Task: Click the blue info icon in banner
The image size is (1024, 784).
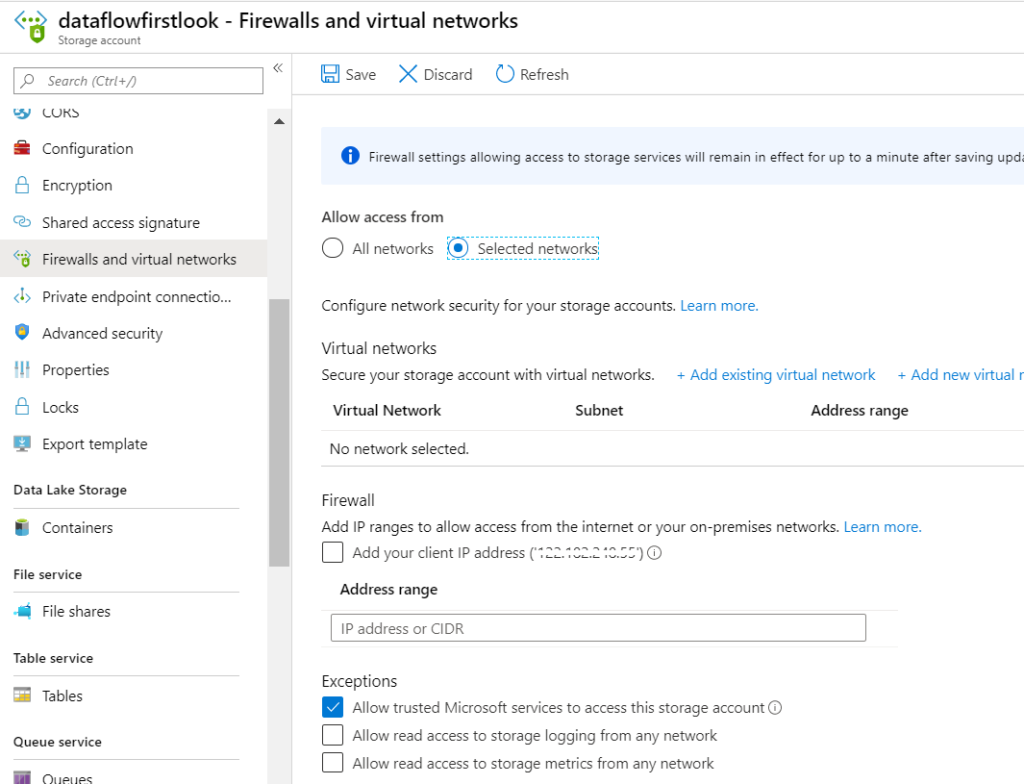Action: pyautogui.click(x=350, y=155)
